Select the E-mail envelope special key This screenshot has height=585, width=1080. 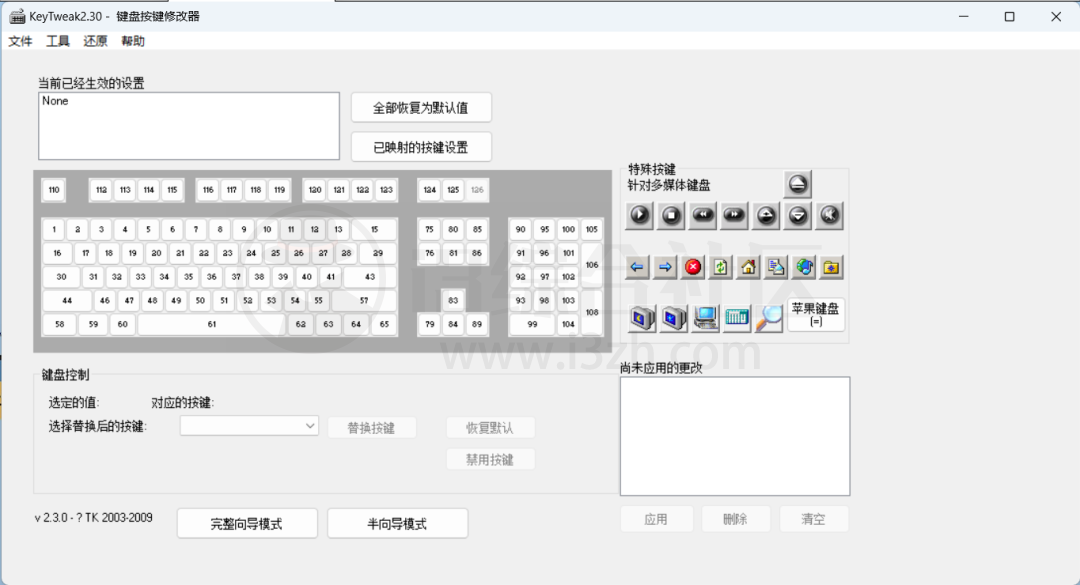[776, 267]
